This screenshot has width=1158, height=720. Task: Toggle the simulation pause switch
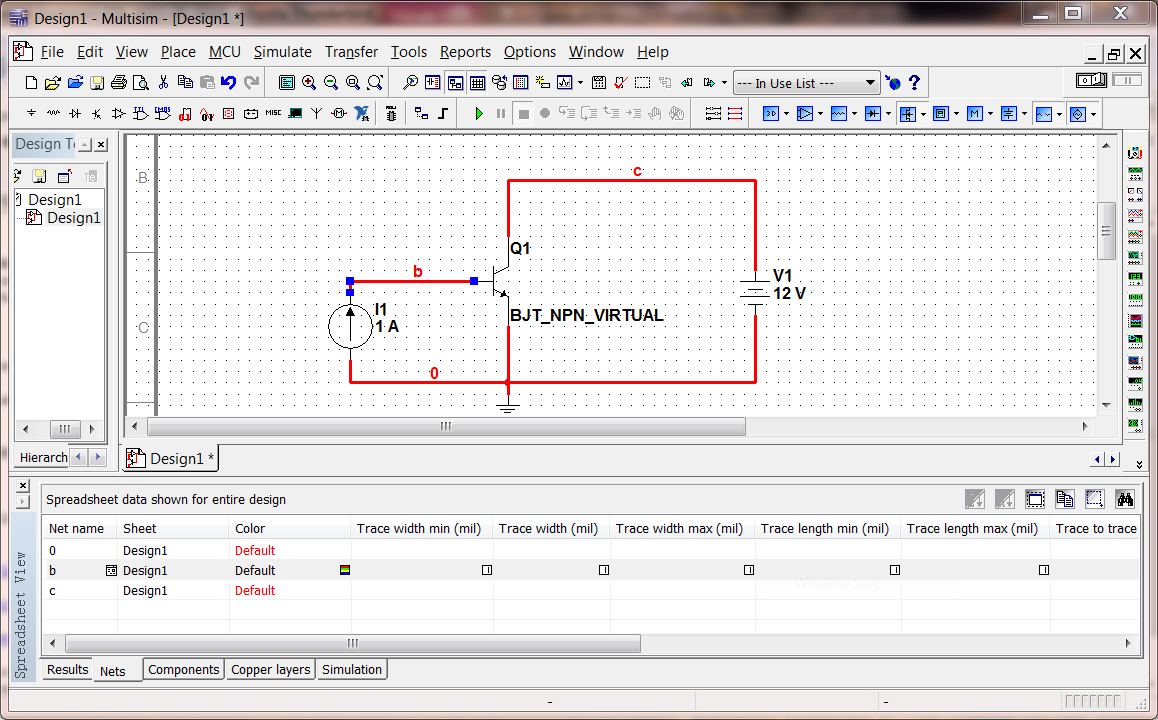(1127, 80)
